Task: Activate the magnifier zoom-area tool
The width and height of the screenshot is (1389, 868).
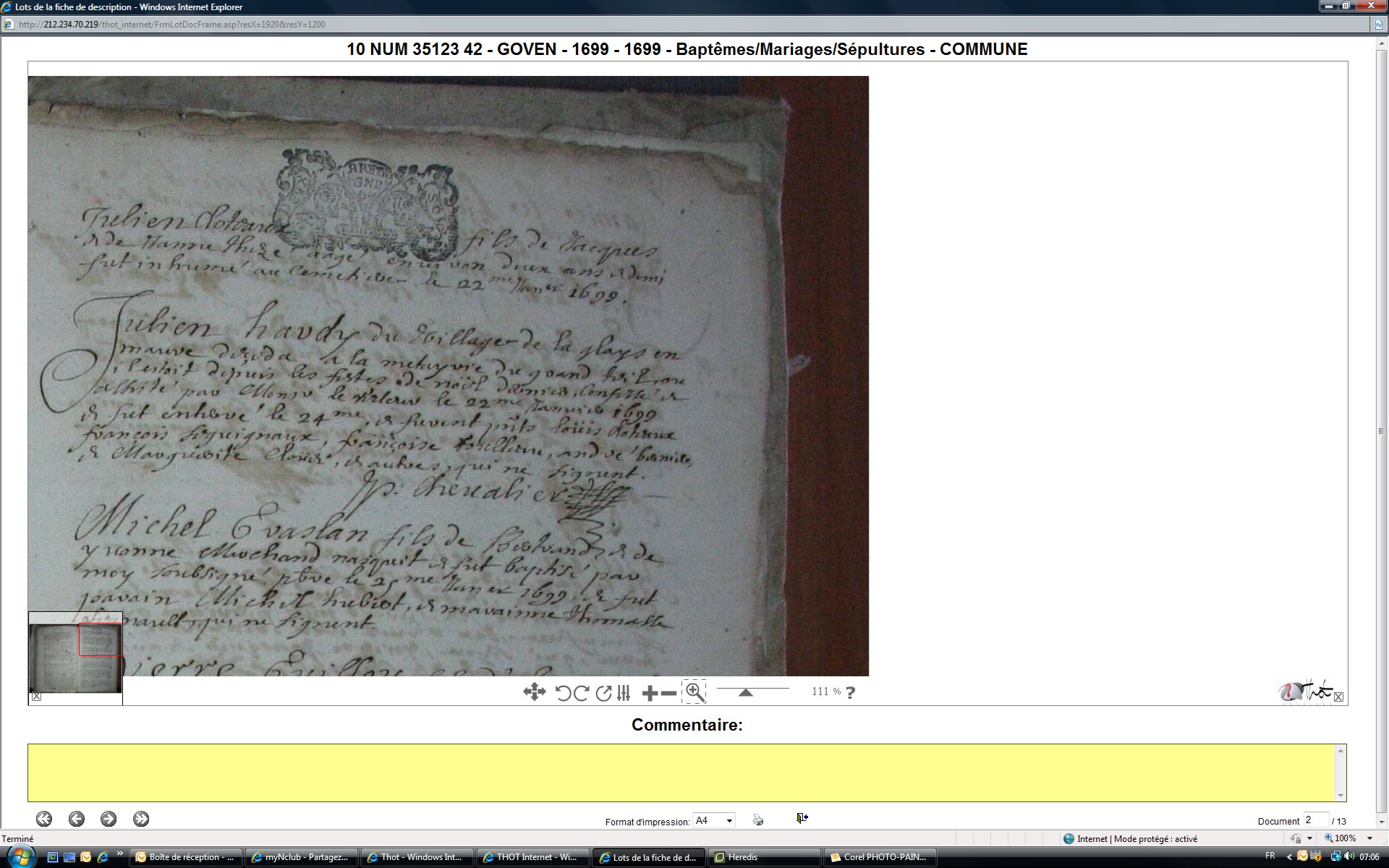Action: pos(694,692)
